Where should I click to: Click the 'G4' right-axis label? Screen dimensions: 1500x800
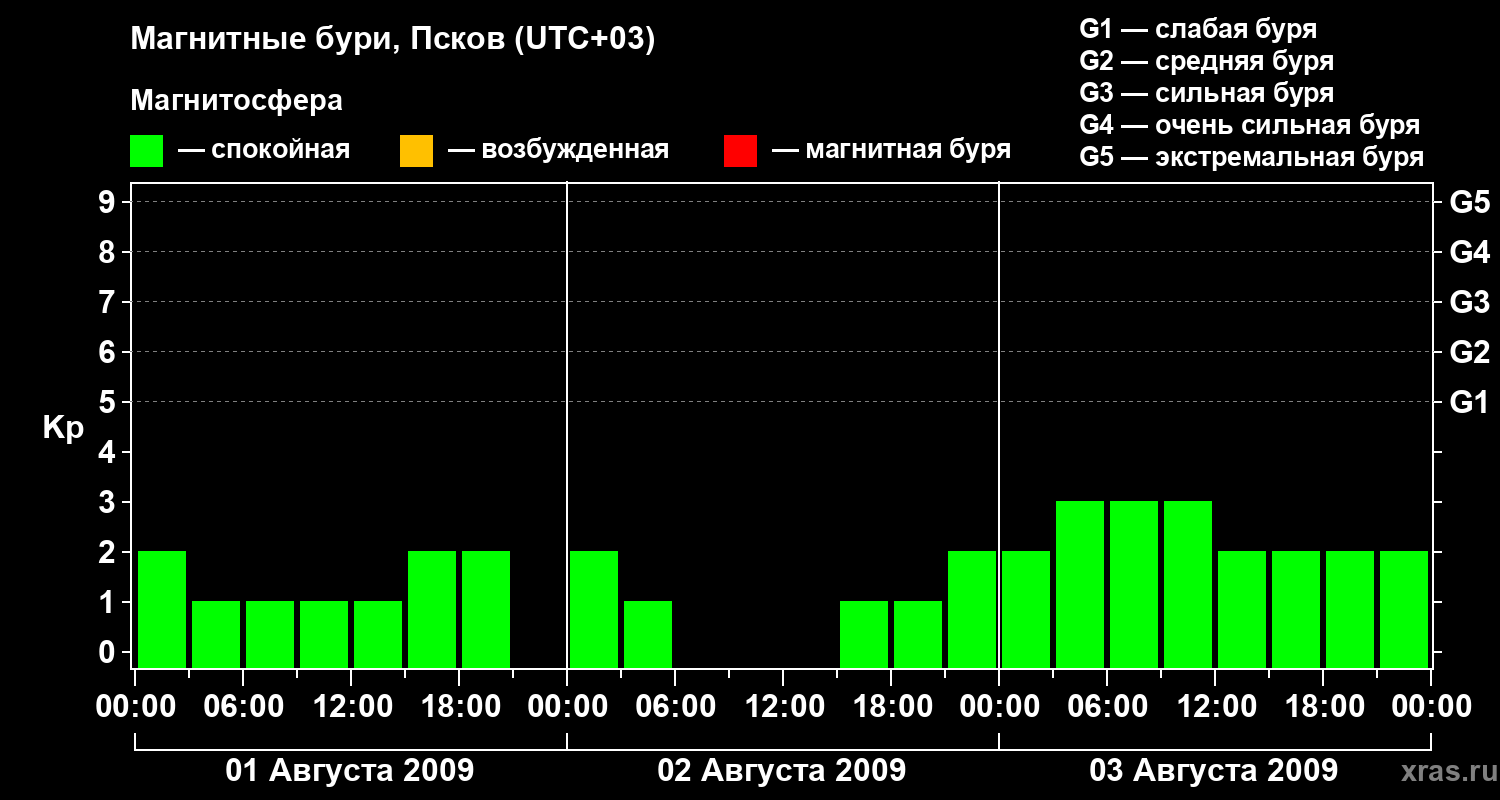click(x=1470, y=252)
